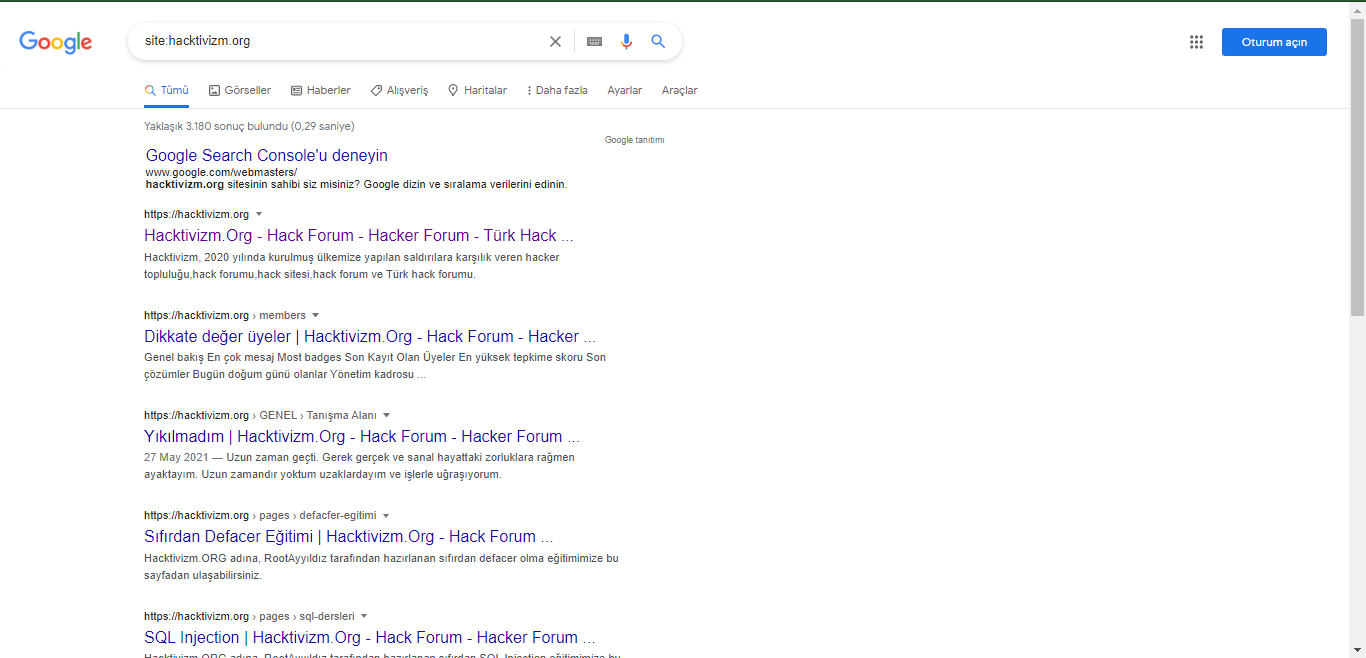Expand arrow next to Tanışma Alanı URL

pos(386,415)
